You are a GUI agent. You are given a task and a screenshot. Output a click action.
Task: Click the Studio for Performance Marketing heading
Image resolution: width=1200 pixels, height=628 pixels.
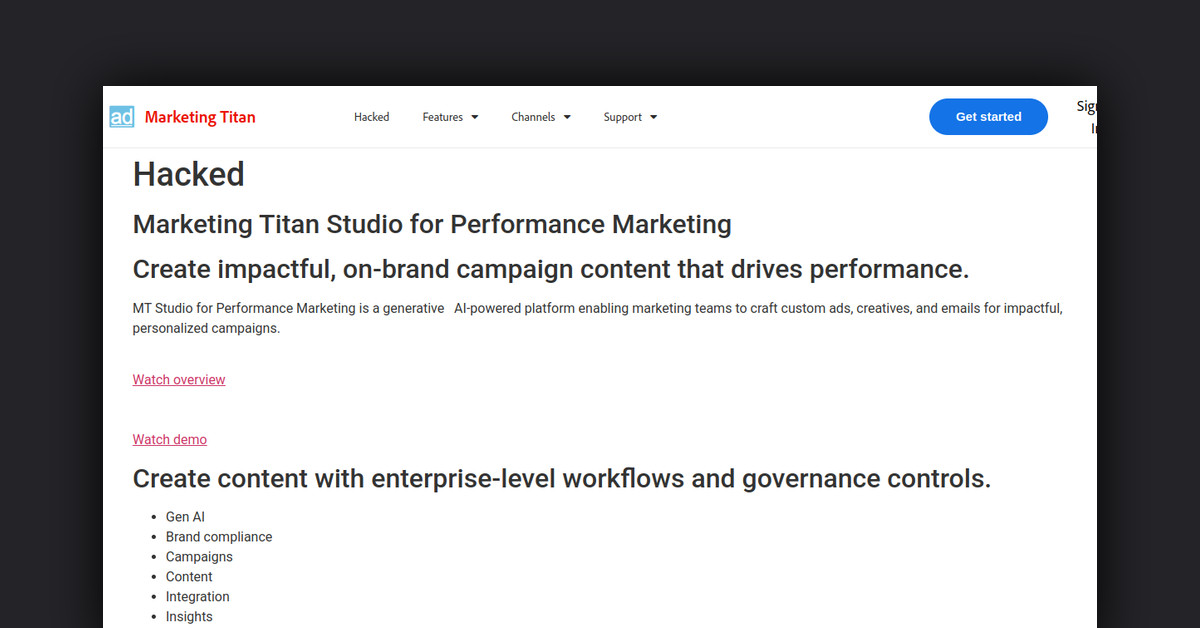(432, 224)
